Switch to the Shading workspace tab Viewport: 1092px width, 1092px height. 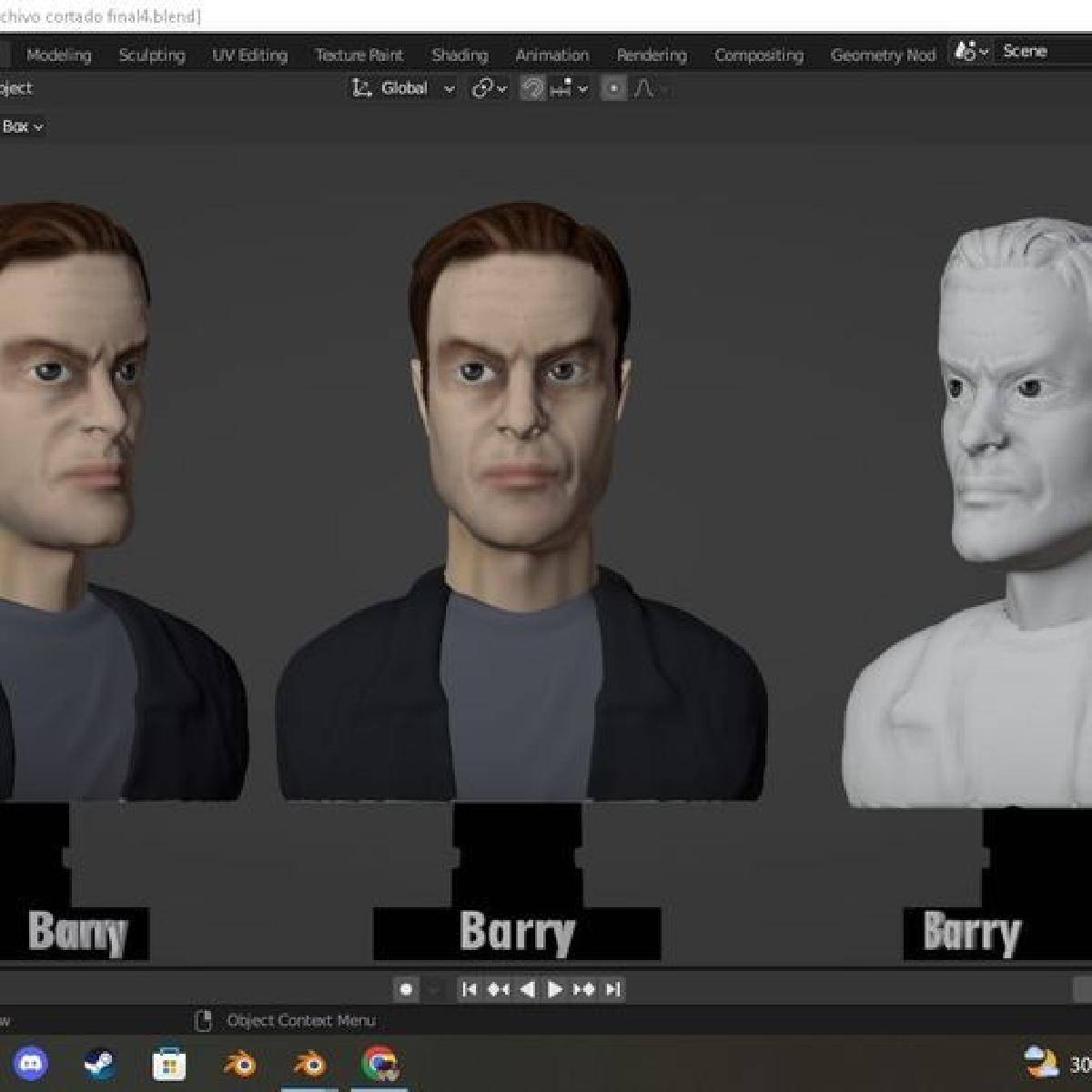pos(460,56)
